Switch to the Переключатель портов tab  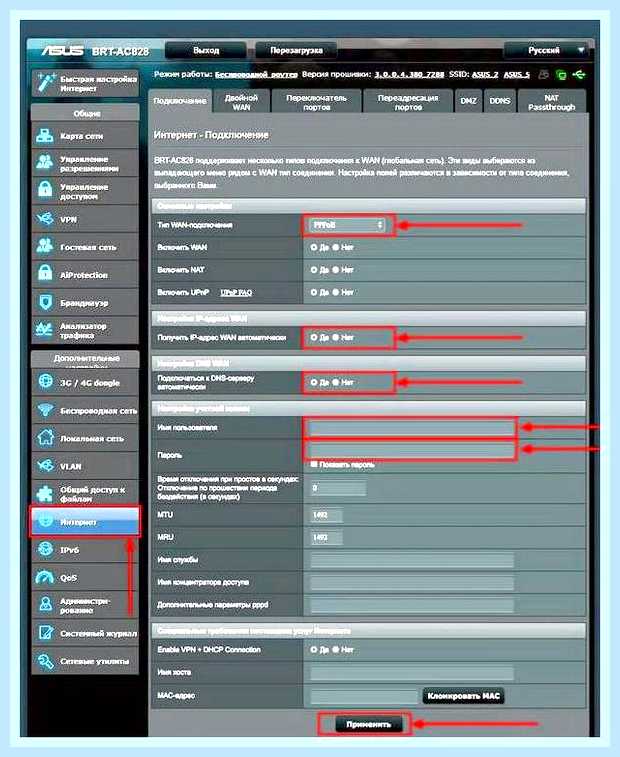[x=316, y=101]
